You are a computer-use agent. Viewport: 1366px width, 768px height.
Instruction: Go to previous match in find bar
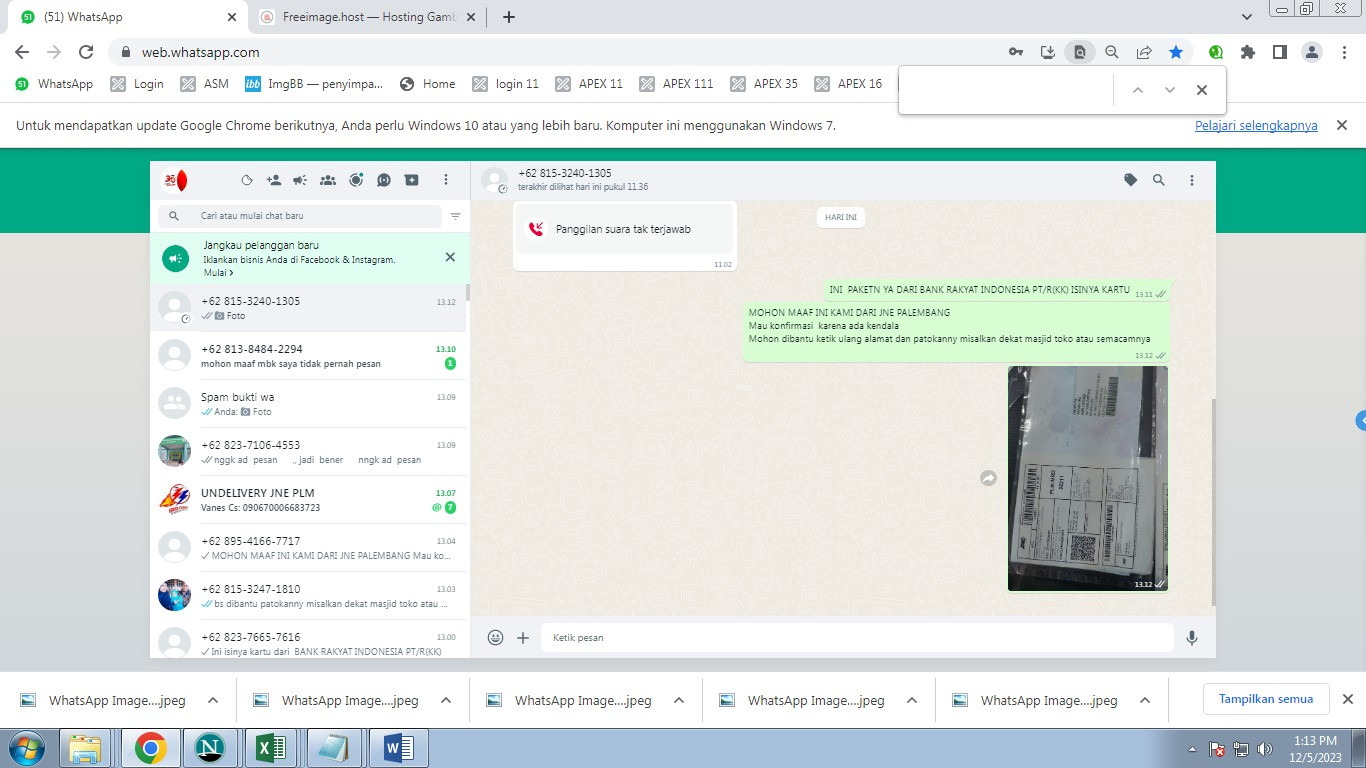click(x=1137, y=90)
